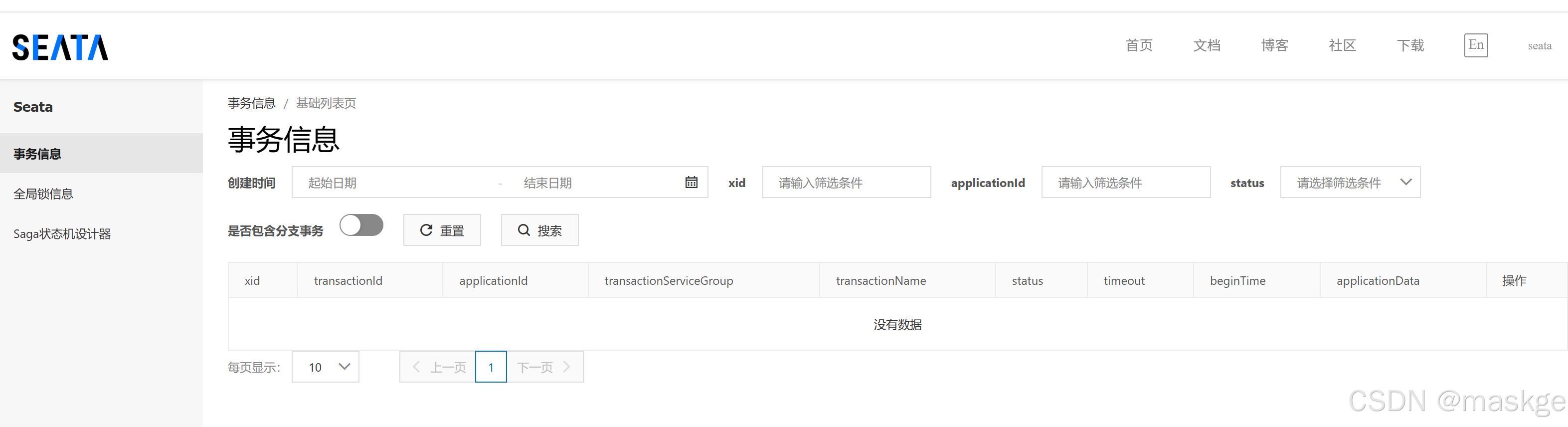This screenshot has width=1568, height=427.
Task: Open the 下载 nav item
Action: click(x=1410, y=46)
